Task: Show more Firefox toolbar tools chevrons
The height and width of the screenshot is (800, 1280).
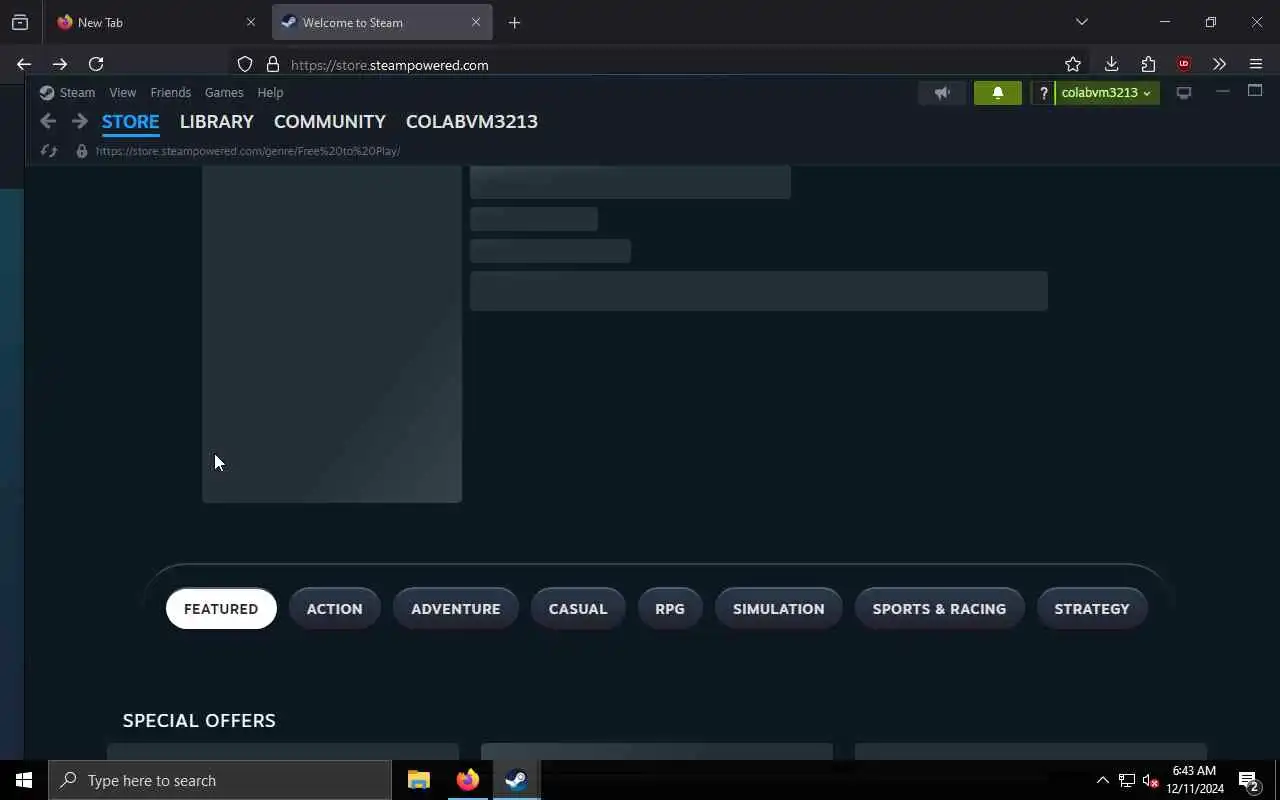Action: point(1219,64)
